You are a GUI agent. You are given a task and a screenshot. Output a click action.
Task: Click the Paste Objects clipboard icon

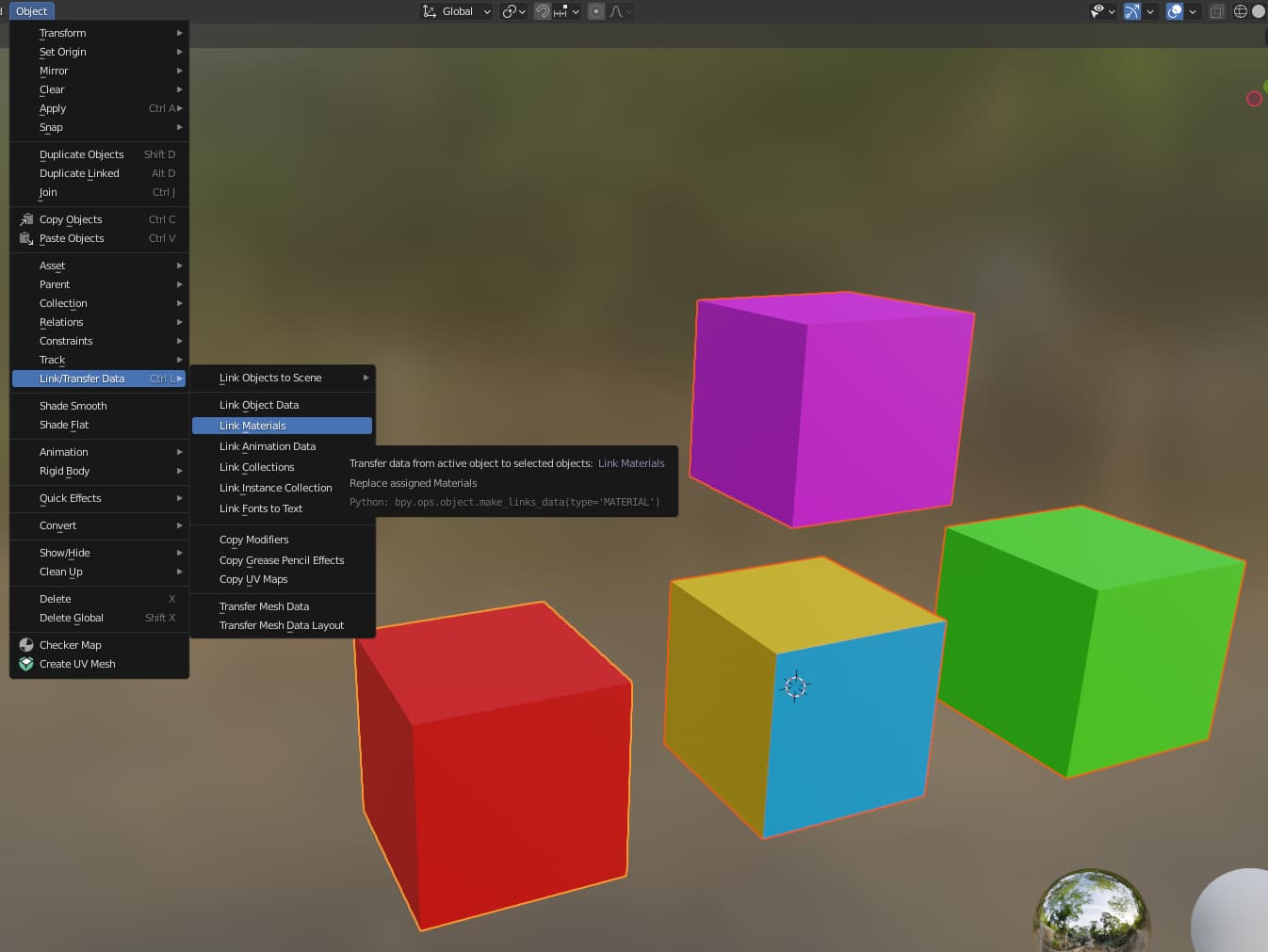click(x=26, y=238)
